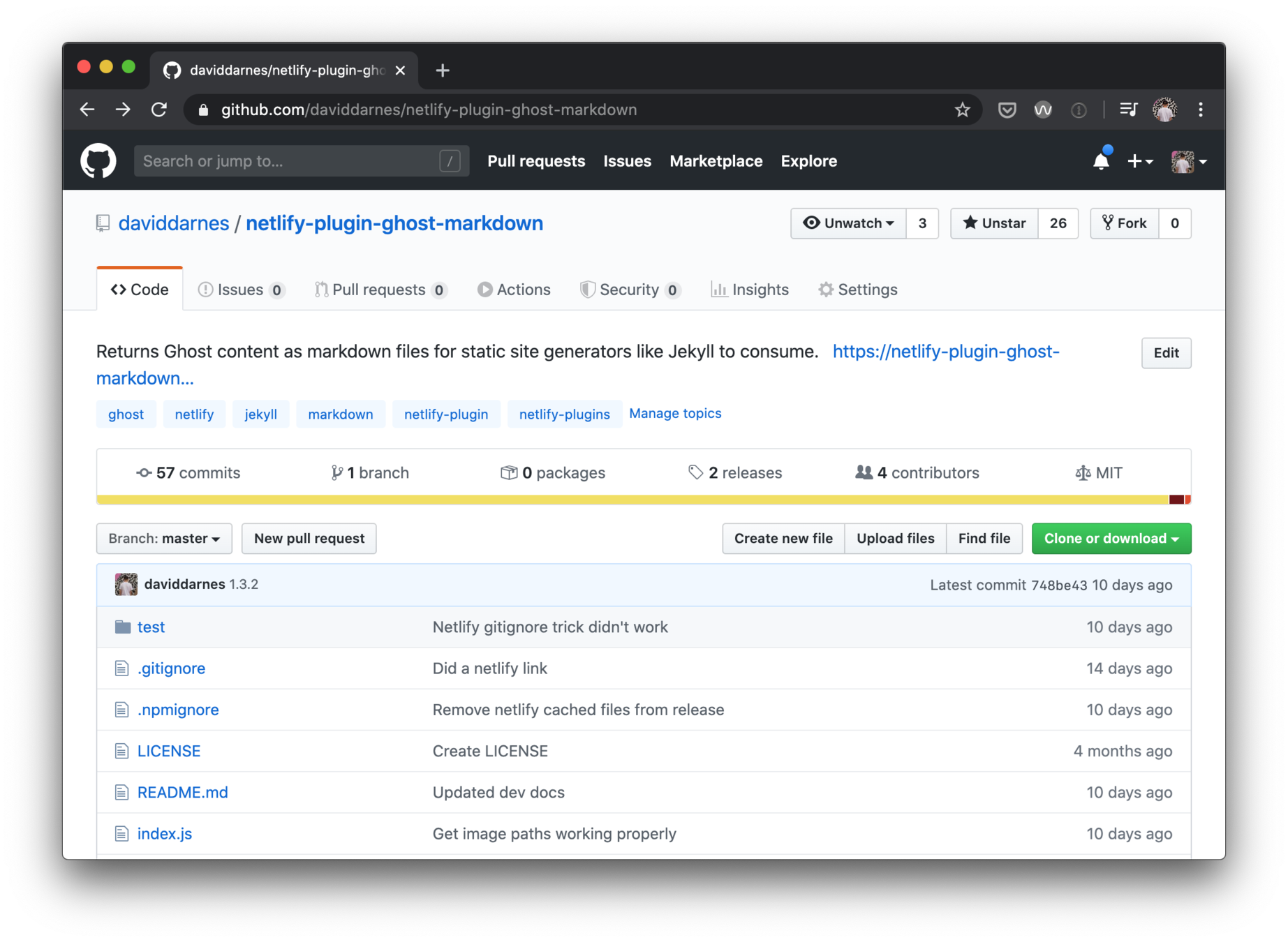Click Issues in top navigation
The width and height of the screenshot is (1288, 942).
pos(627,161)
